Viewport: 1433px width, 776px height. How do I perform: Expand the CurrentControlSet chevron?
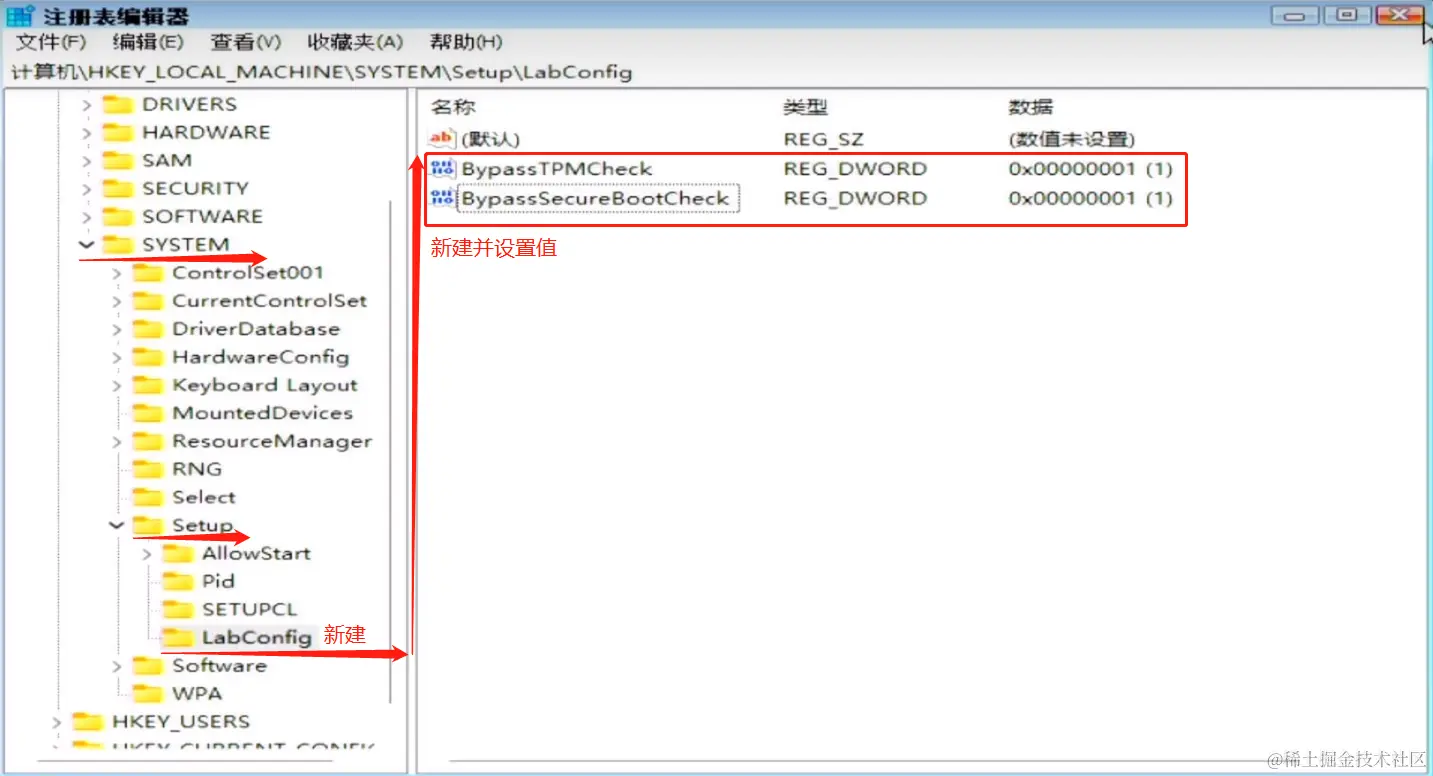coord(117,301)
